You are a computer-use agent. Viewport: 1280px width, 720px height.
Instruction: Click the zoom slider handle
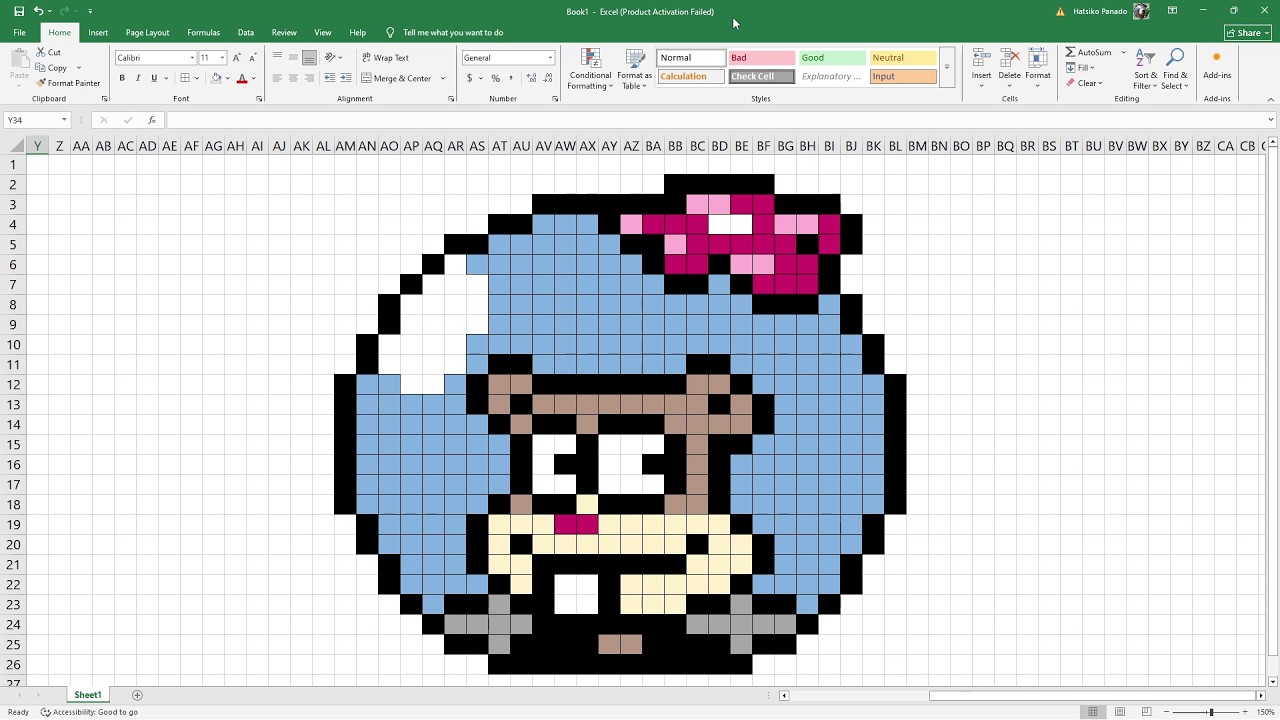pos(1210,712)
